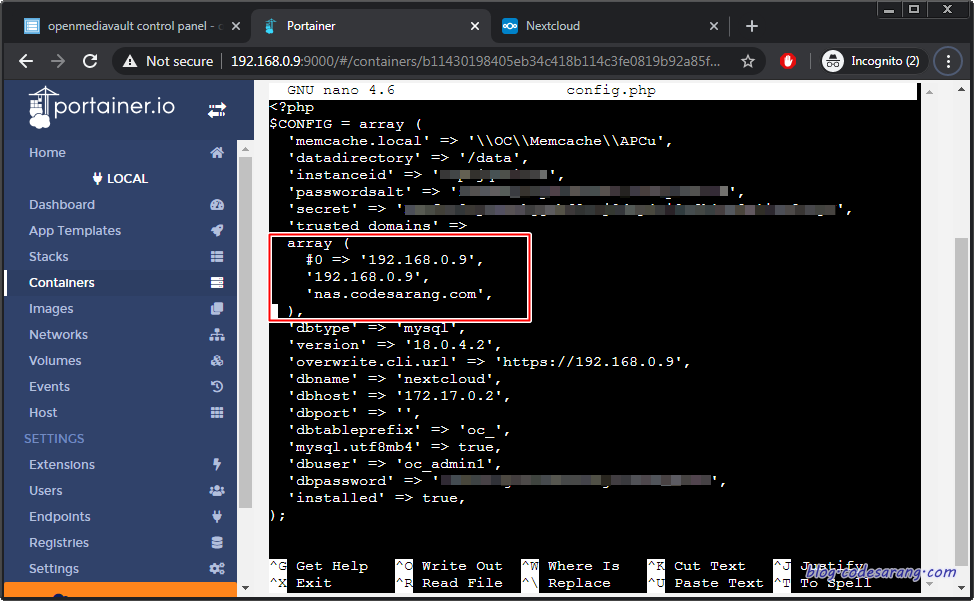Click the Stacks list icon

(217, 256)
